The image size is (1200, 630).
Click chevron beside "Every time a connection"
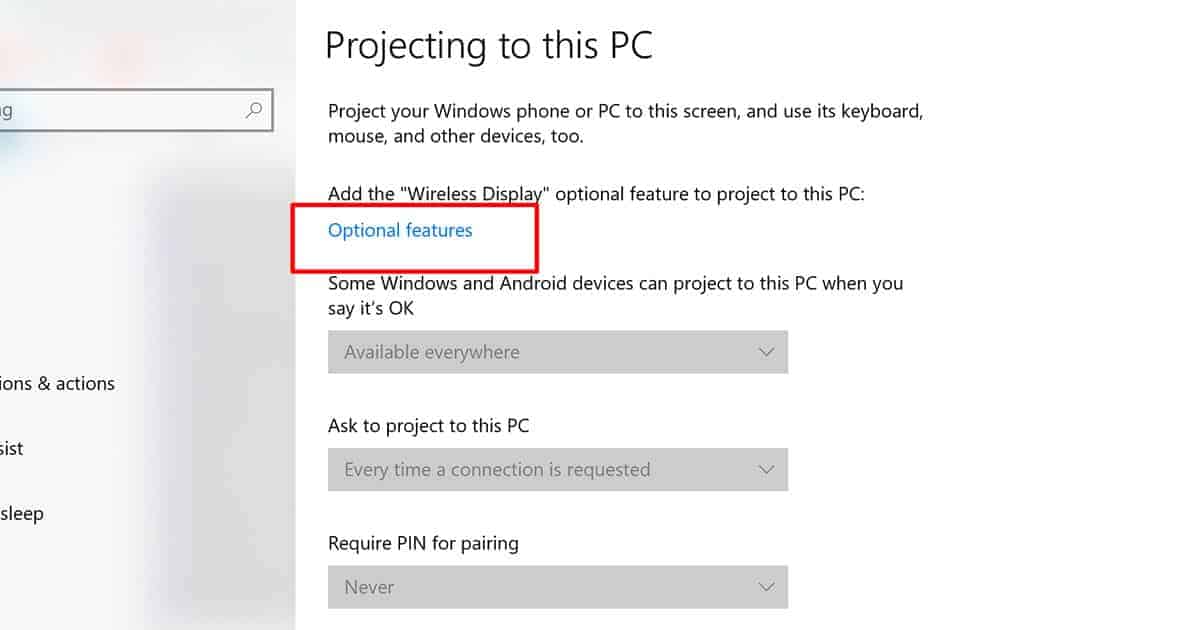[766, 469]
